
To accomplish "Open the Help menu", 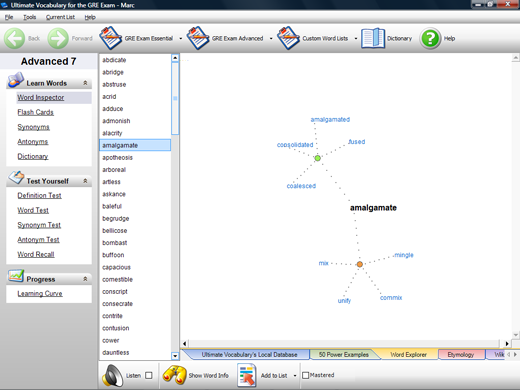I will point(90,17).
